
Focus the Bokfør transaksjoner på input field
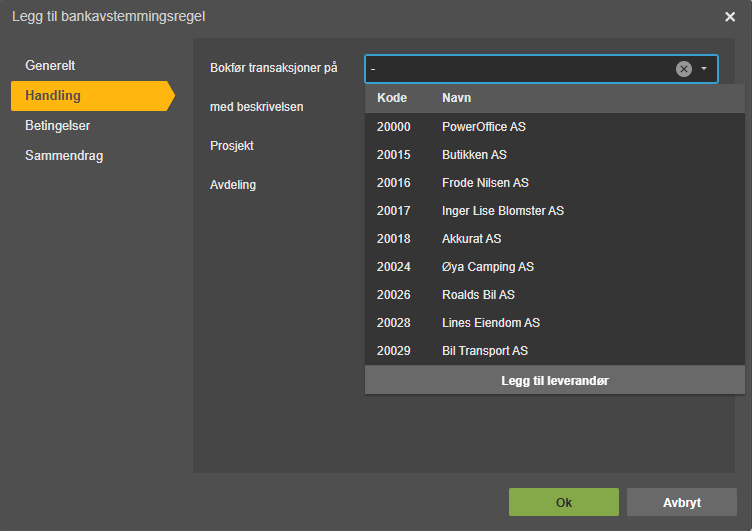click(520, 69)
